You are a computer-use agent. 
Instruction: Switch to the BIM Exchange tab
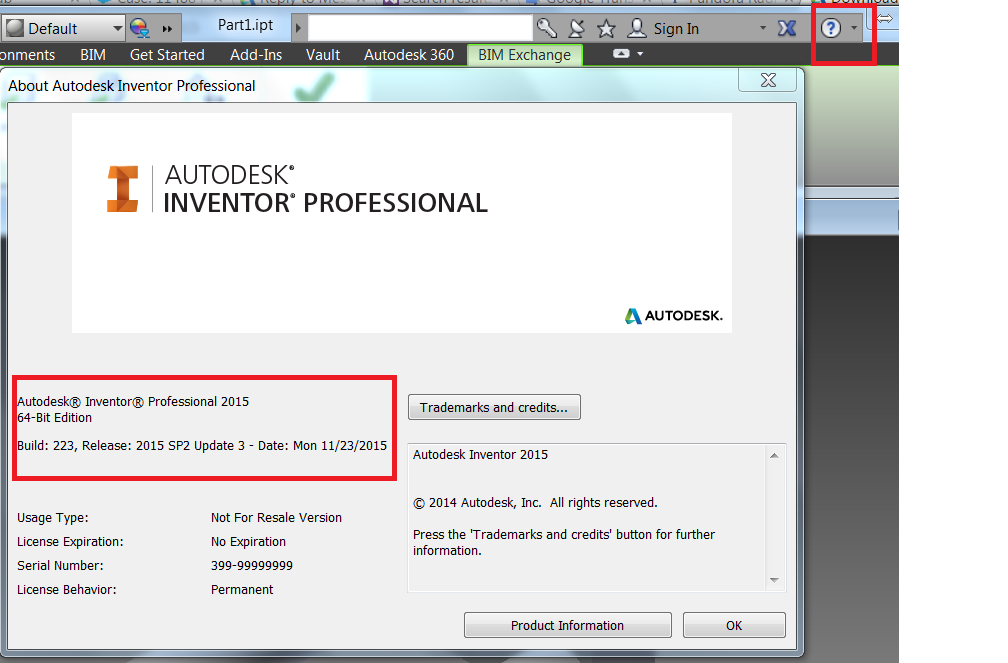[x=524, y=55]
